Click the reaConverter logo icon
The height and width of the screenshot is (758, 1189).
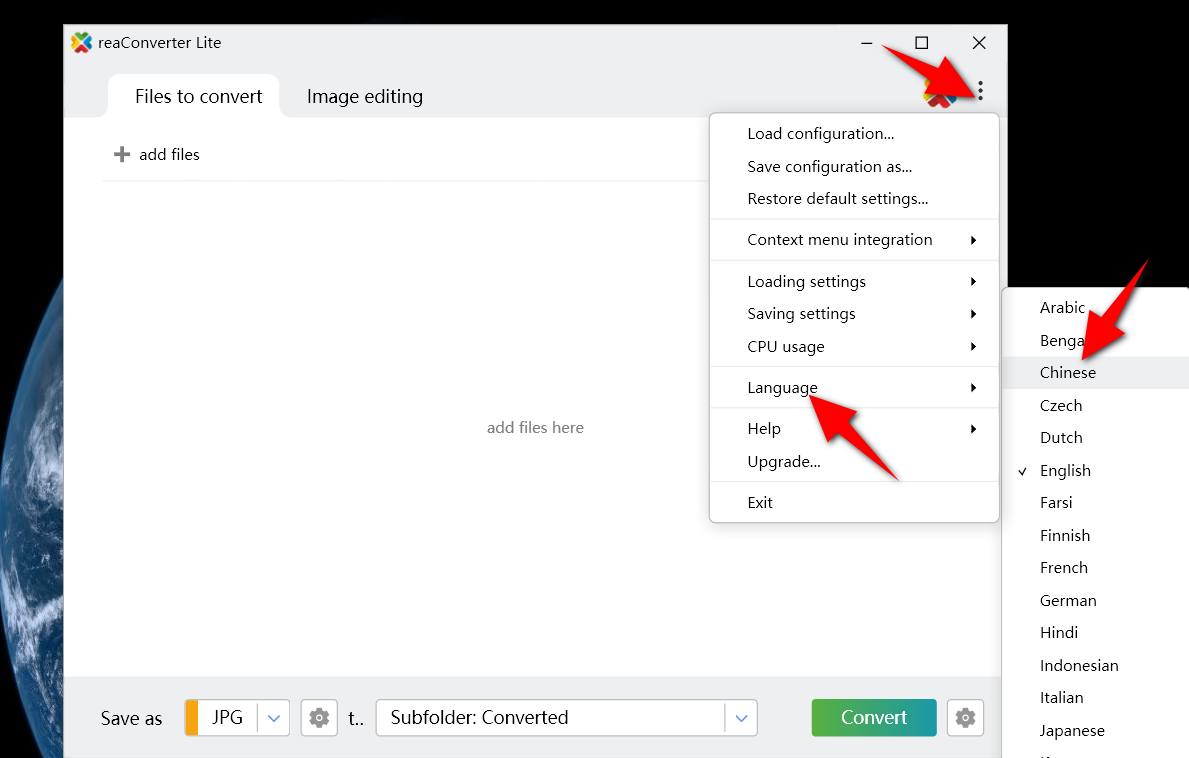click(x=81, y=42)
